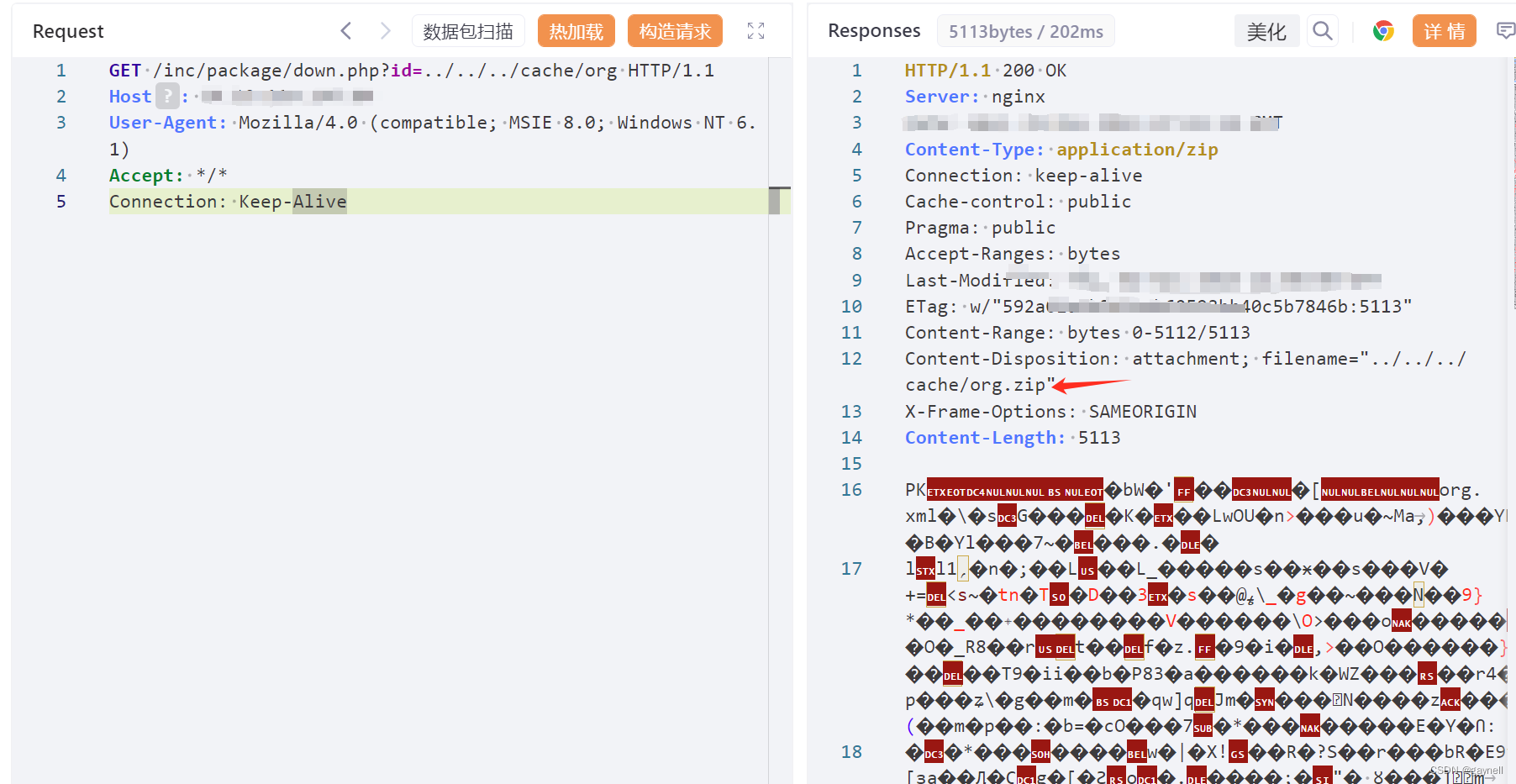Click the 5113bytes / 202ms response stats
This screenshot has width=1516, height=784.
(x=1026, y=31)
